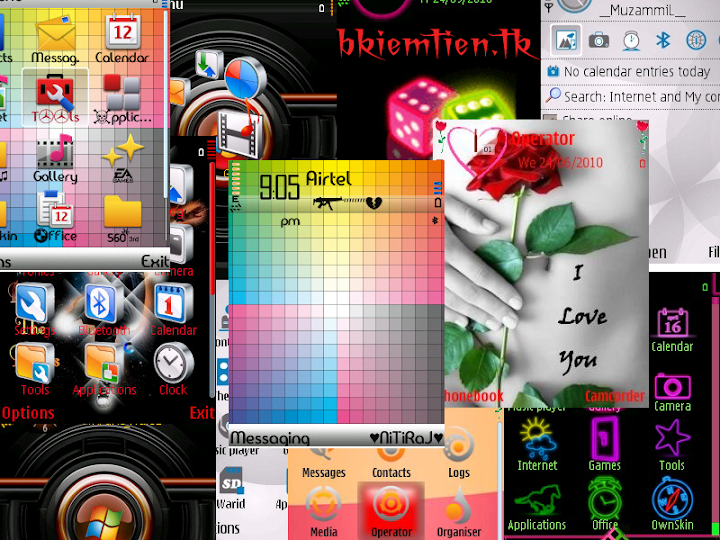Click the Windows logo orb

(x=105, y=521)
